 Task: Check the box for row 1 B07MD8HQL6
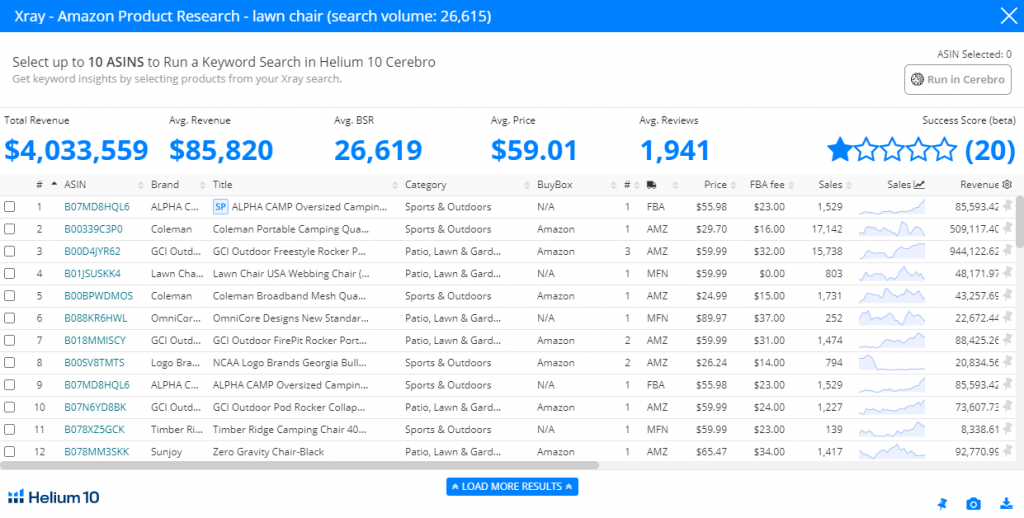[x=10, y=207]
